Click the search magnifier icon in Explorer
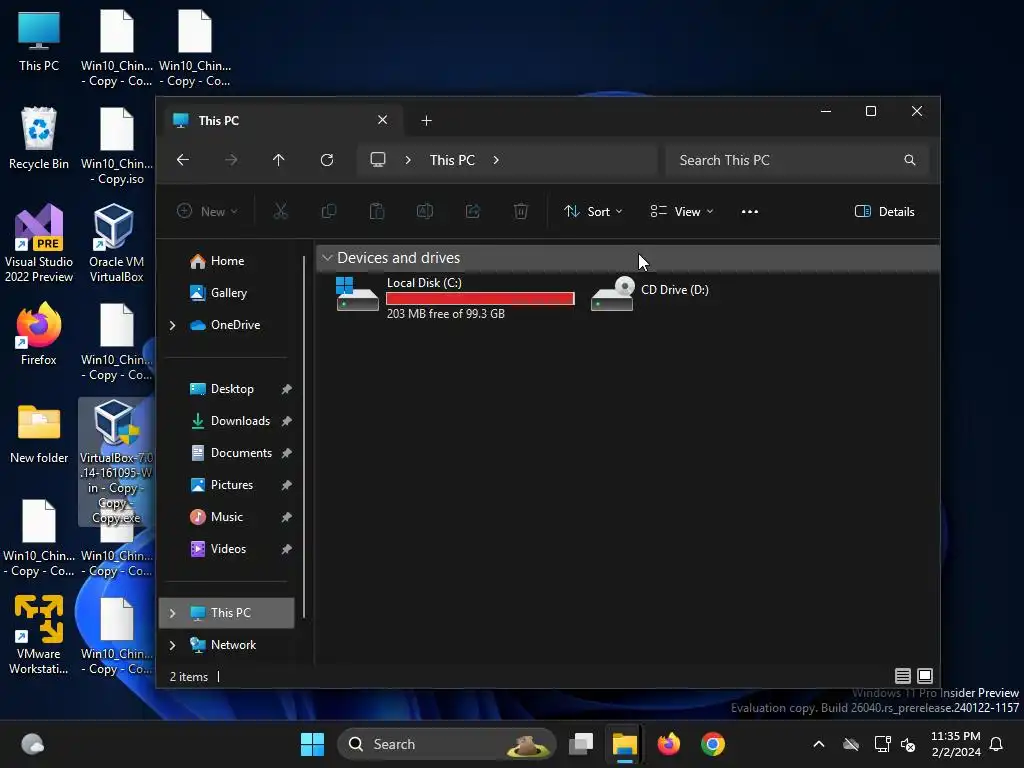Image resolution: width=1024 pixels, height=768 pixels. [x=910, y=160]
